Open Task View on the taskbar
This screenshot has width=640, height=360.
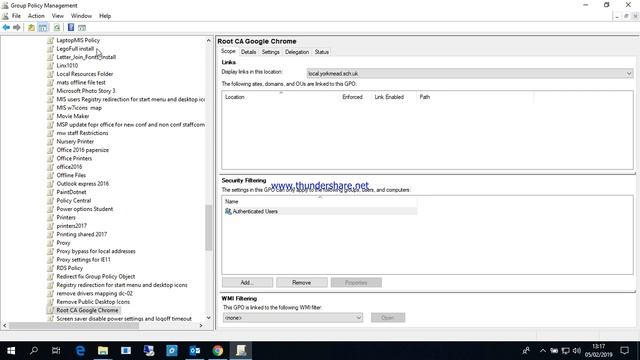[56, 351]
